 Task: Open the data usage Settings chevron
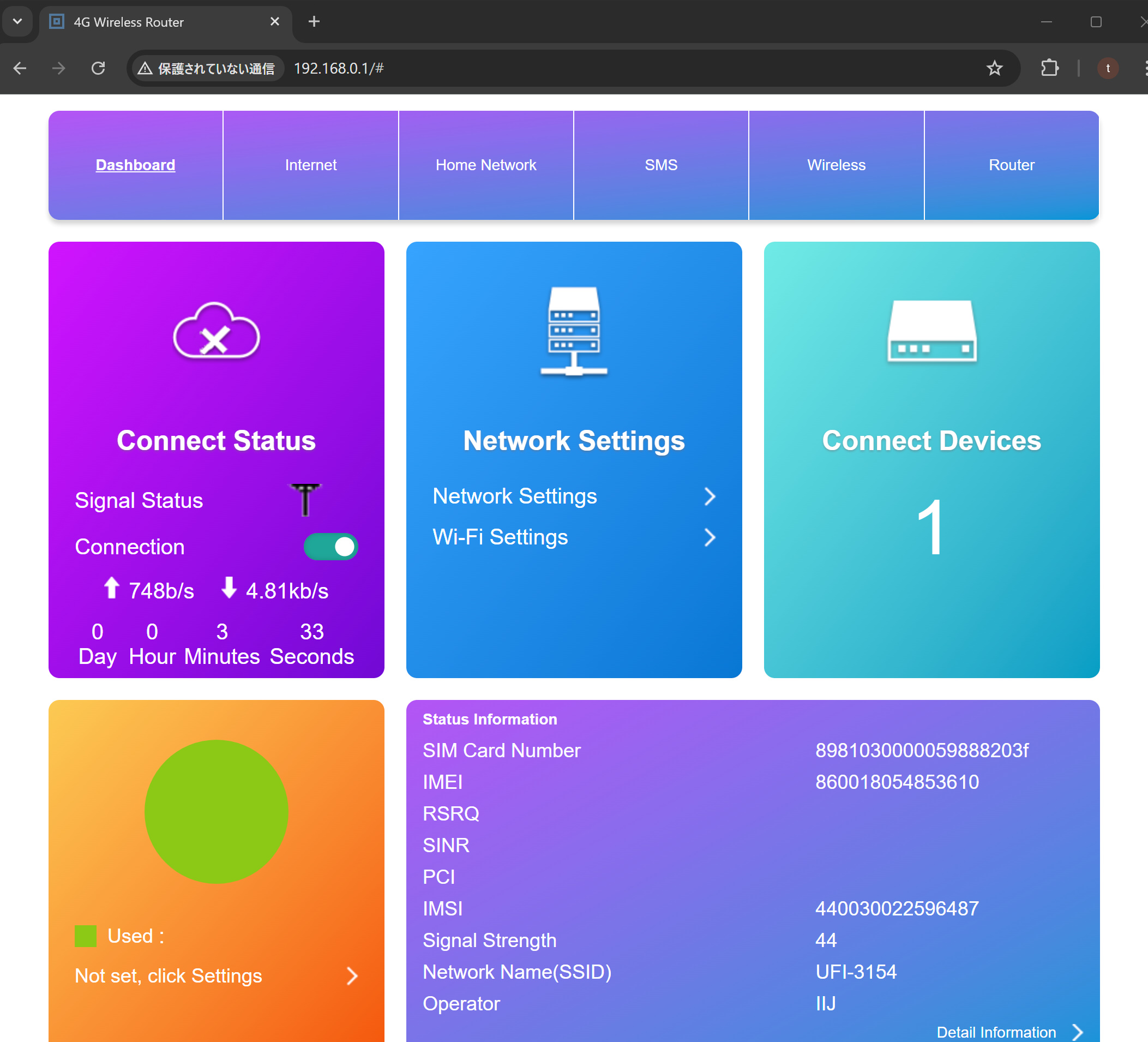point(352,976)
